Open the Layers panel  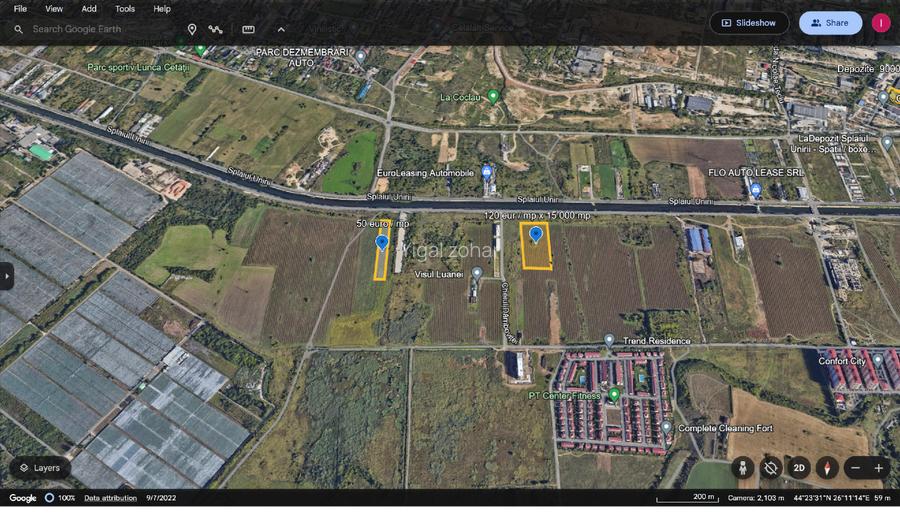(40, 467)
